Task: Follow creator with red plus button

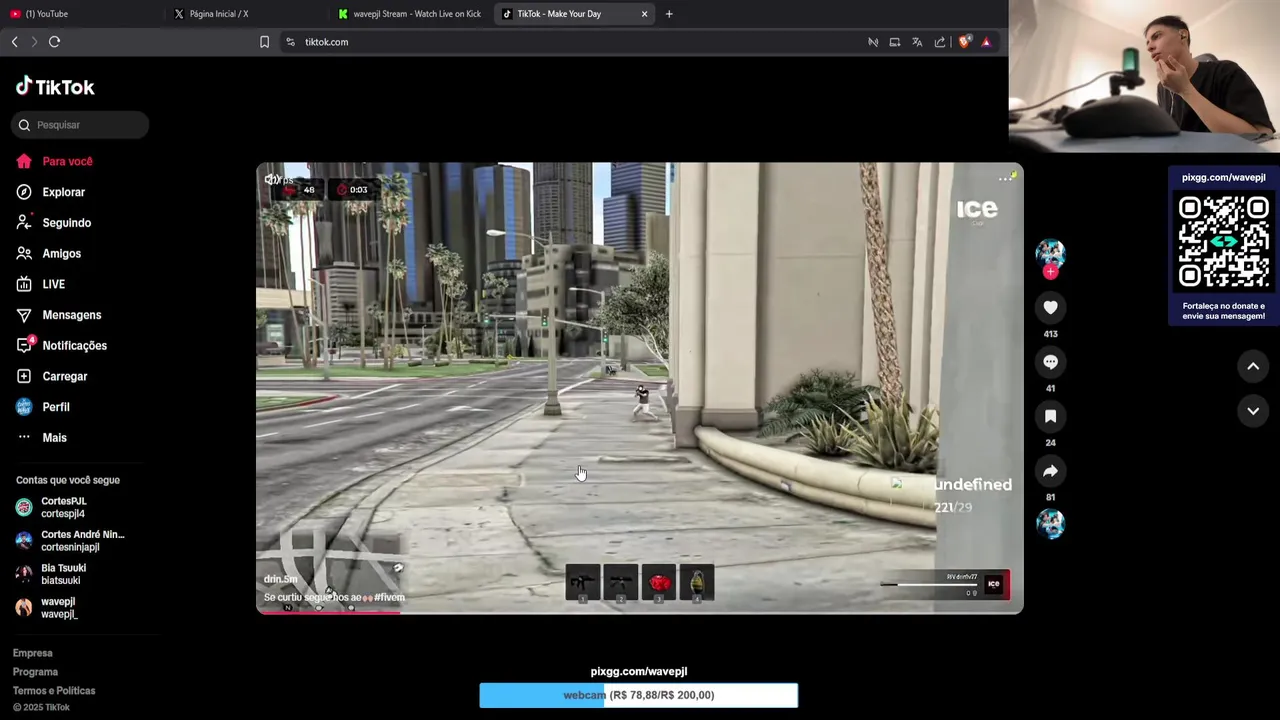Action: tap(1050, 272)
